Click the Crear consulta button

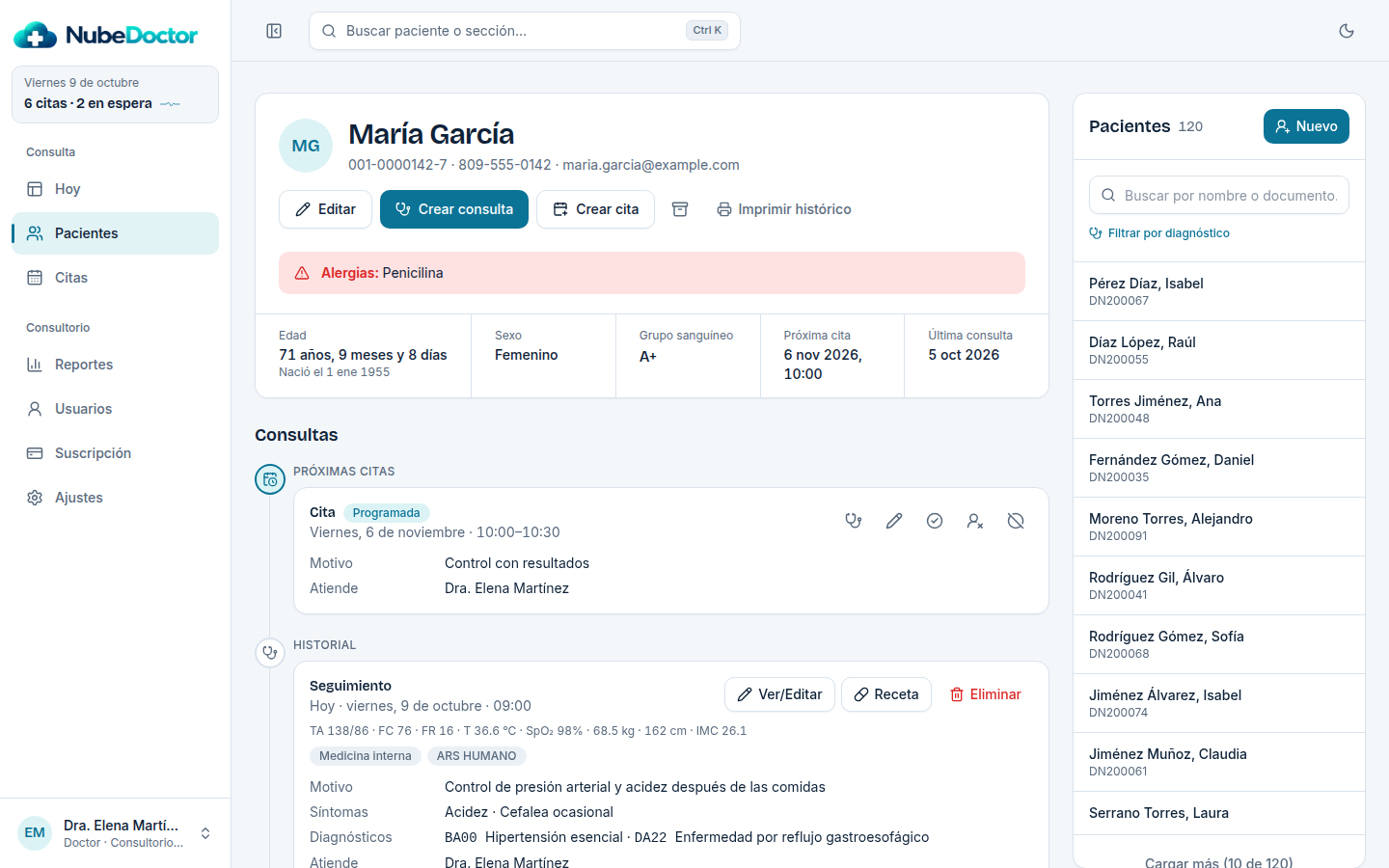click(x=454, y=209)
